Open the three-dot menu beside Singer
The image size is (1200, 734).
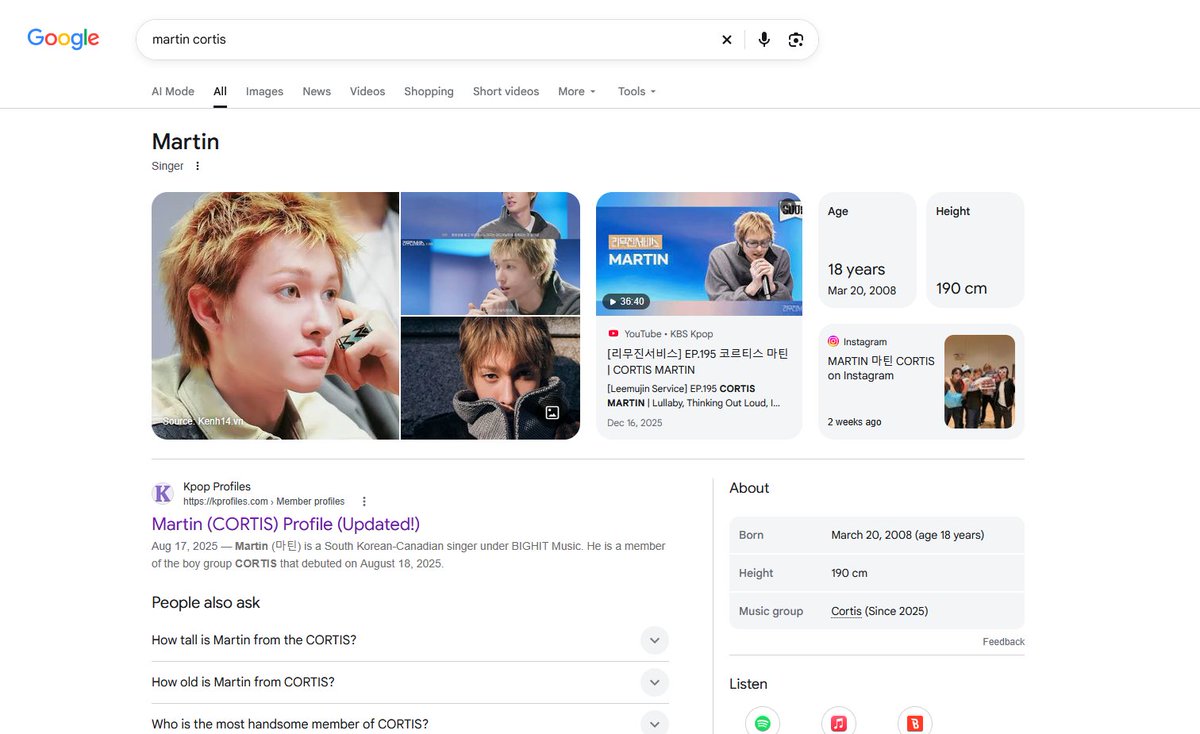pyautogui.click(x=197, y=166)
